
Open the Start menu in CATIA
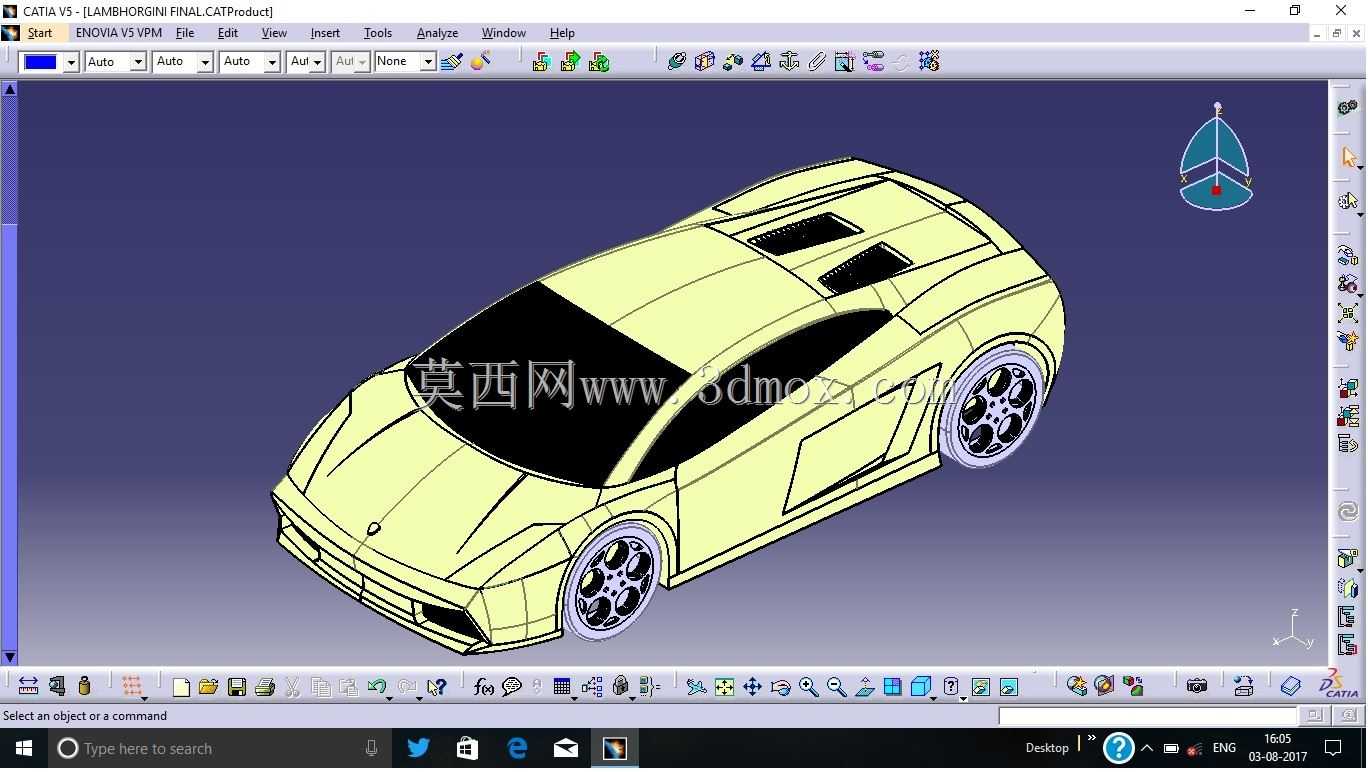(40, 33)
